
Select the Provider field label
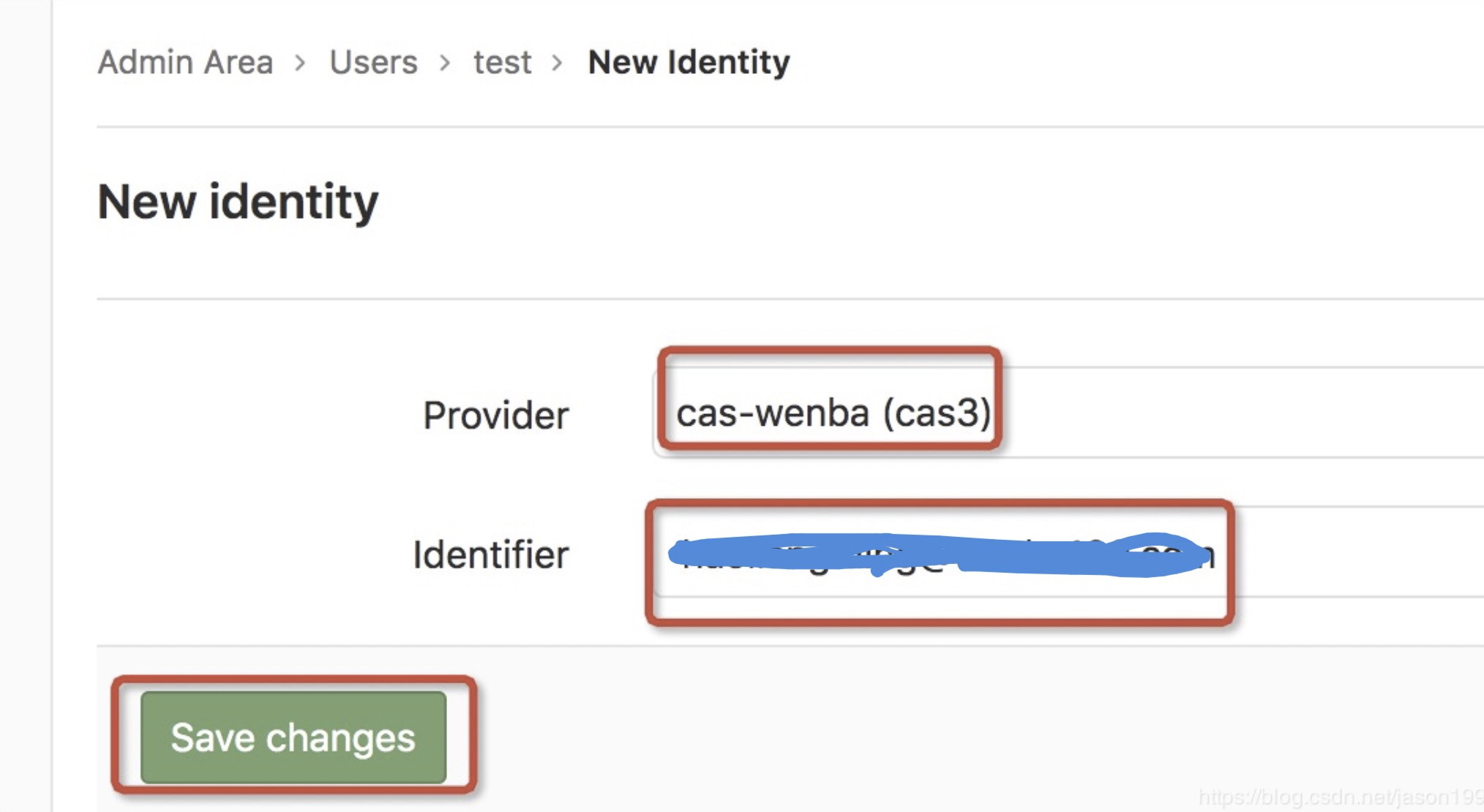(x=496, y=415)
